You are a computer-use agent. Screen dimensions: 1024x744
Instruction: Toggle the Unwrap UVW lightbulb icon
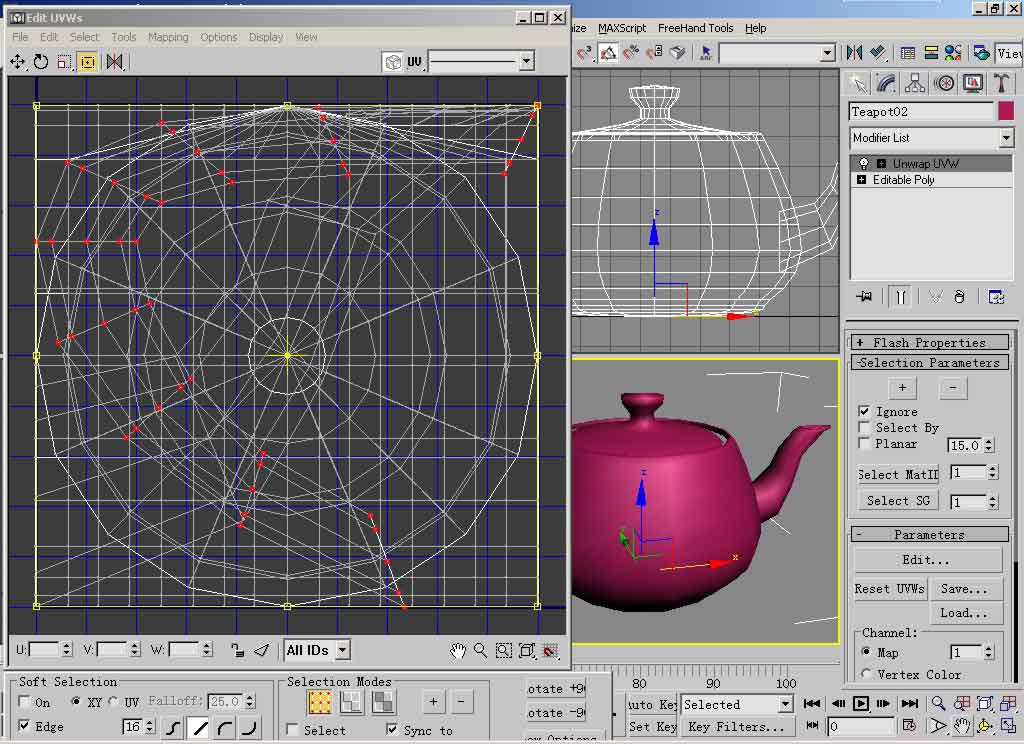[864, 163]
